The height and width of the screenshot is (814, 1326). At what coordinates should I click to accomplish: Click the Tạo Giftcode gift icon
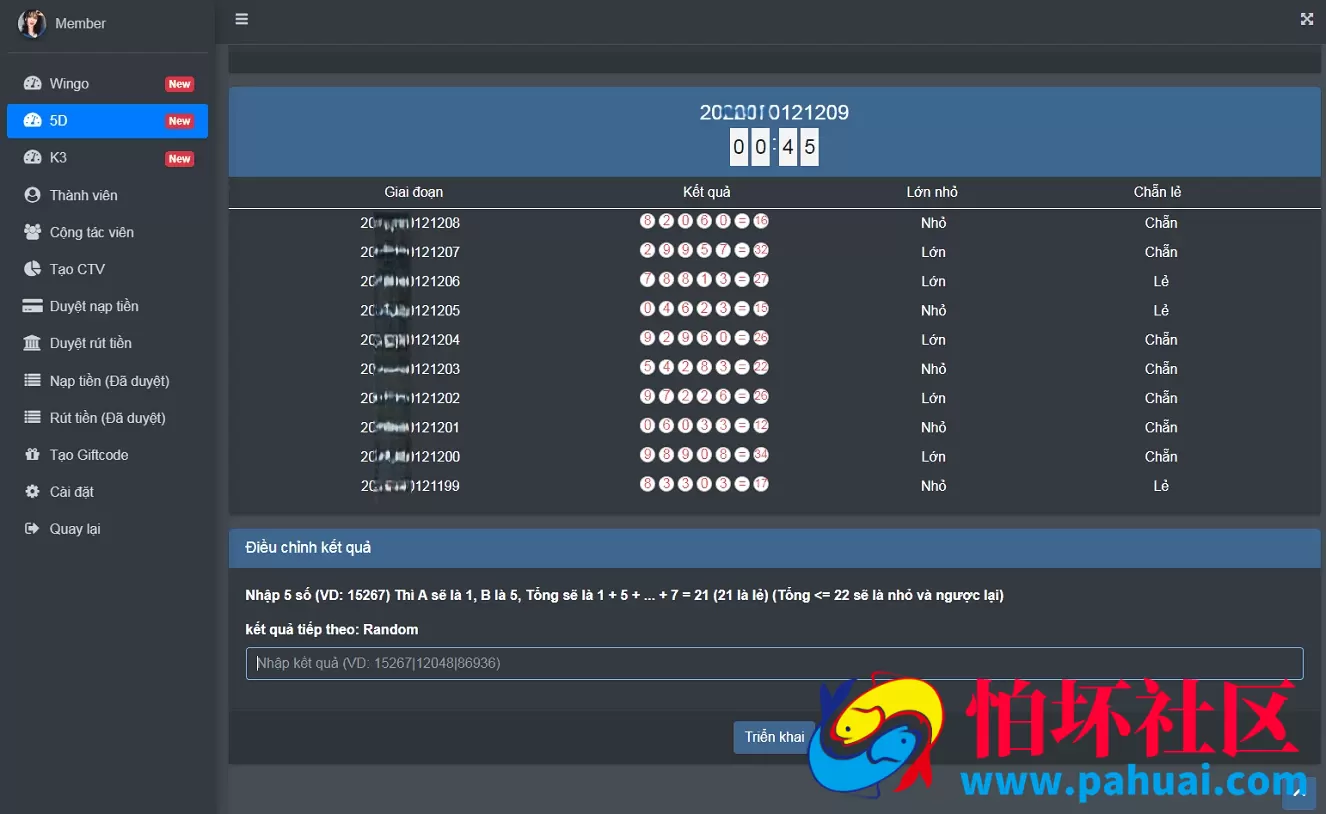point(32,455)
